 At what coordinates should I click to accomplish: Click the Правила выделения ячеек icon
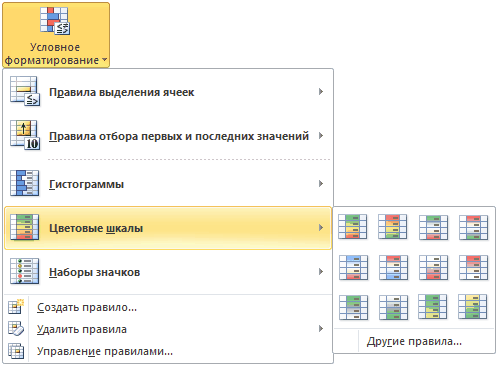[x=25, y=91]
